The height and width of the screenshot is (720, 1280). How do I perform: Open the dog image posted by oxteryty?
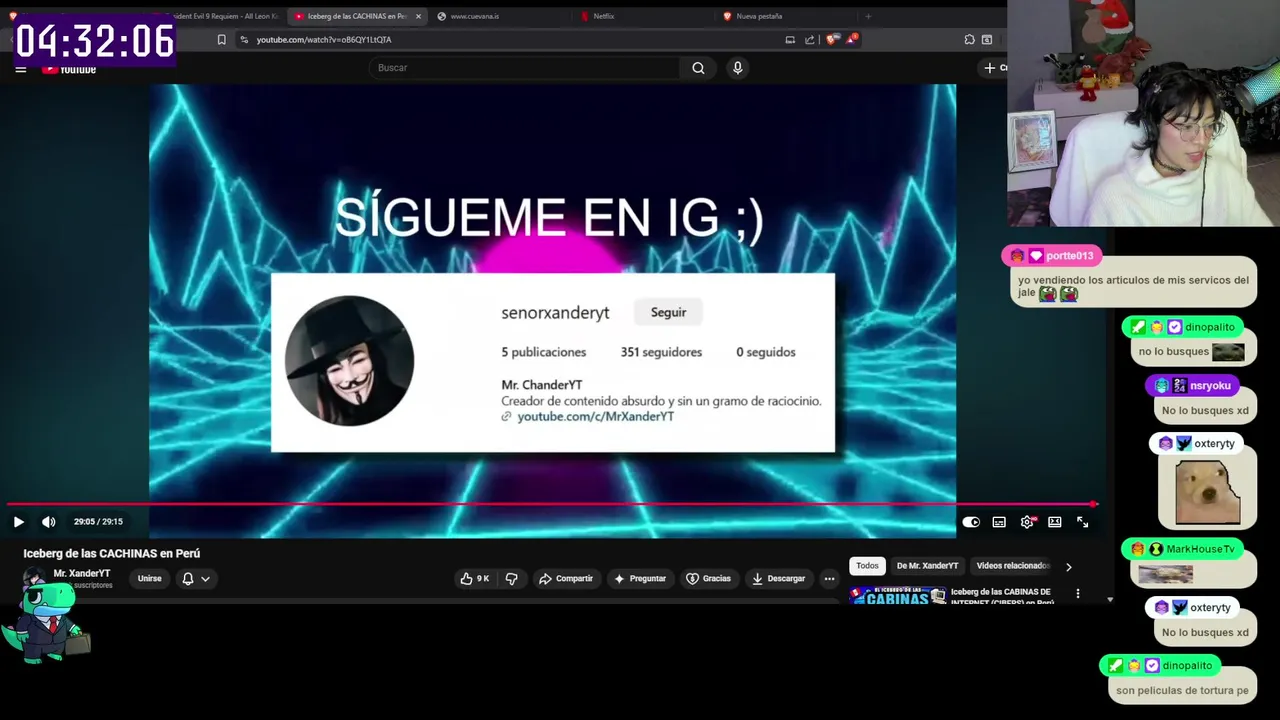1207,492
